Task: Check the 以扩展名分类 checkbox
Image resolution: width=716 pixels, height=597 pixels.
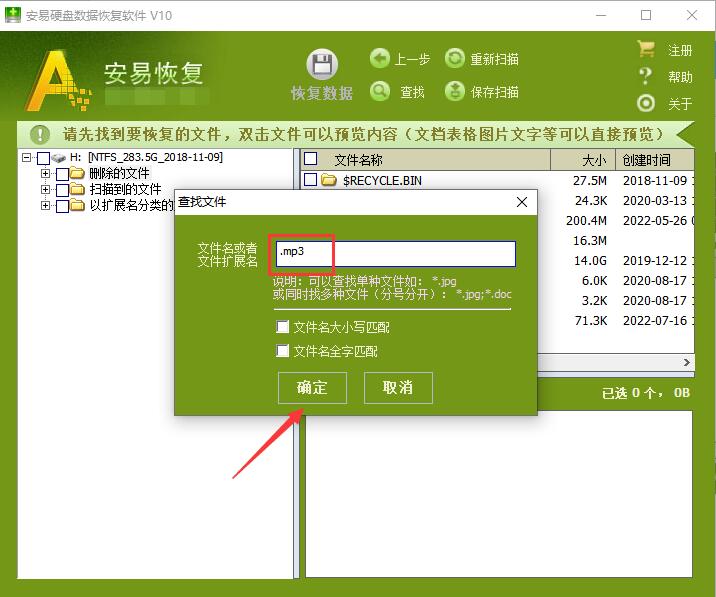Action: [63, 206]
